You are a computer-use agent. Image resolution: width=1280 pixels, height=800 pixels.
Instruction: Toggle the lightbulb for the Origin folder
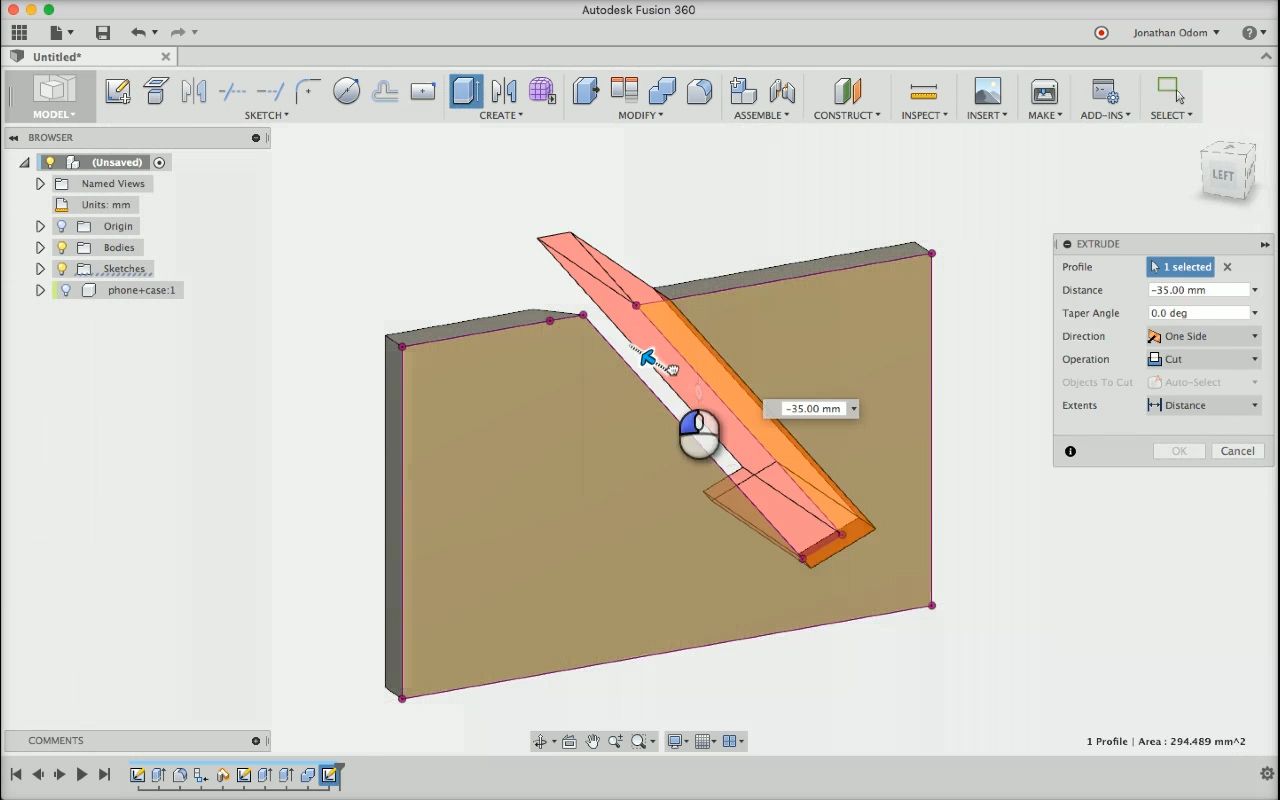(62, 226)
